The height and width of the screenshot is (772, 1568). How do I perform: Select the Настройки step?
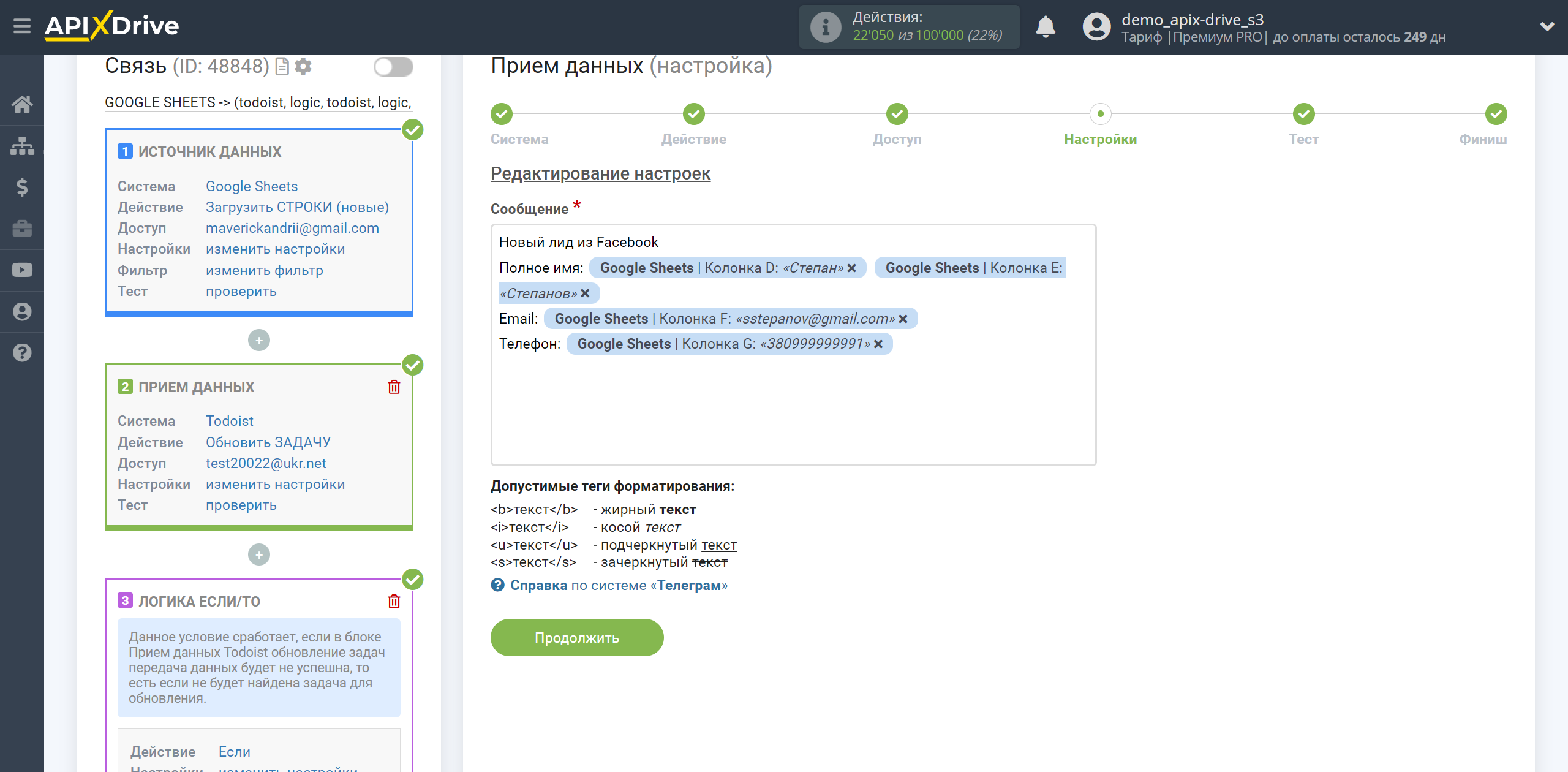point(1101,113)
